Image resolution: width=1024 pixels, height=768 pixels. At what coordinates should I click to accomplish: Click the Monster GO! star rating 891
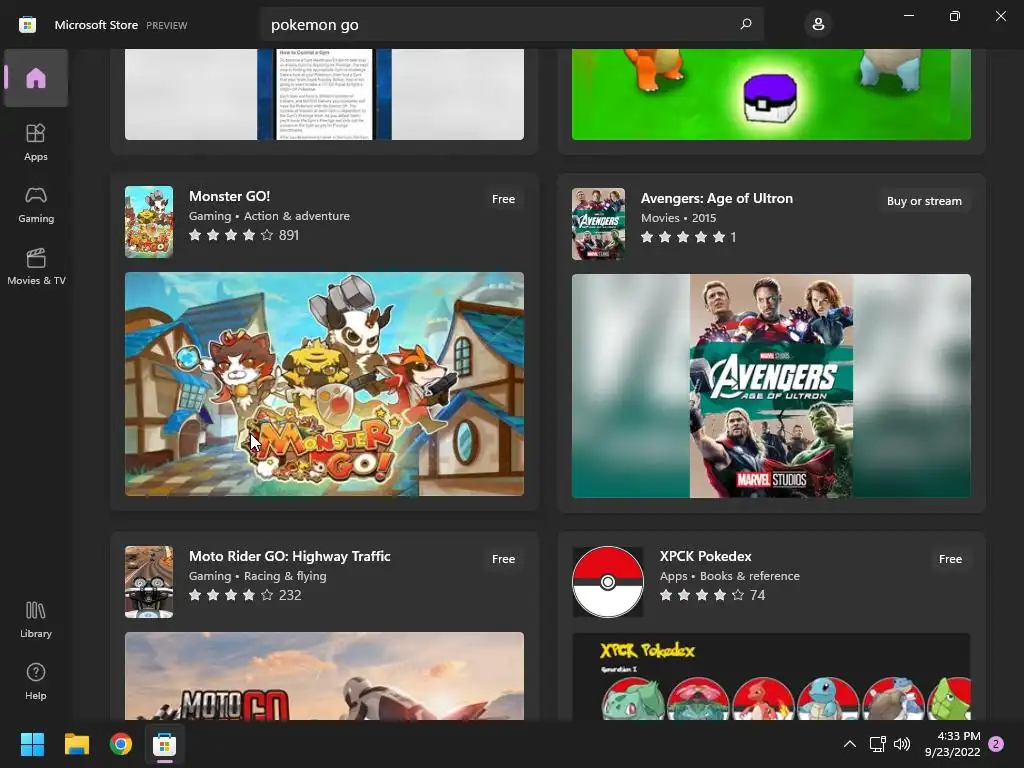point(244,235)
